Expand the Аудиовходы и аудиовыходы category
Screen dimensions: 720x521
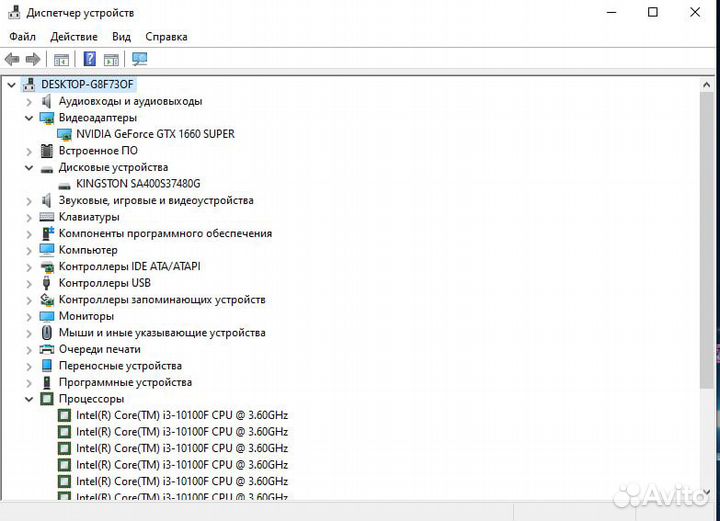pos(29,101)
